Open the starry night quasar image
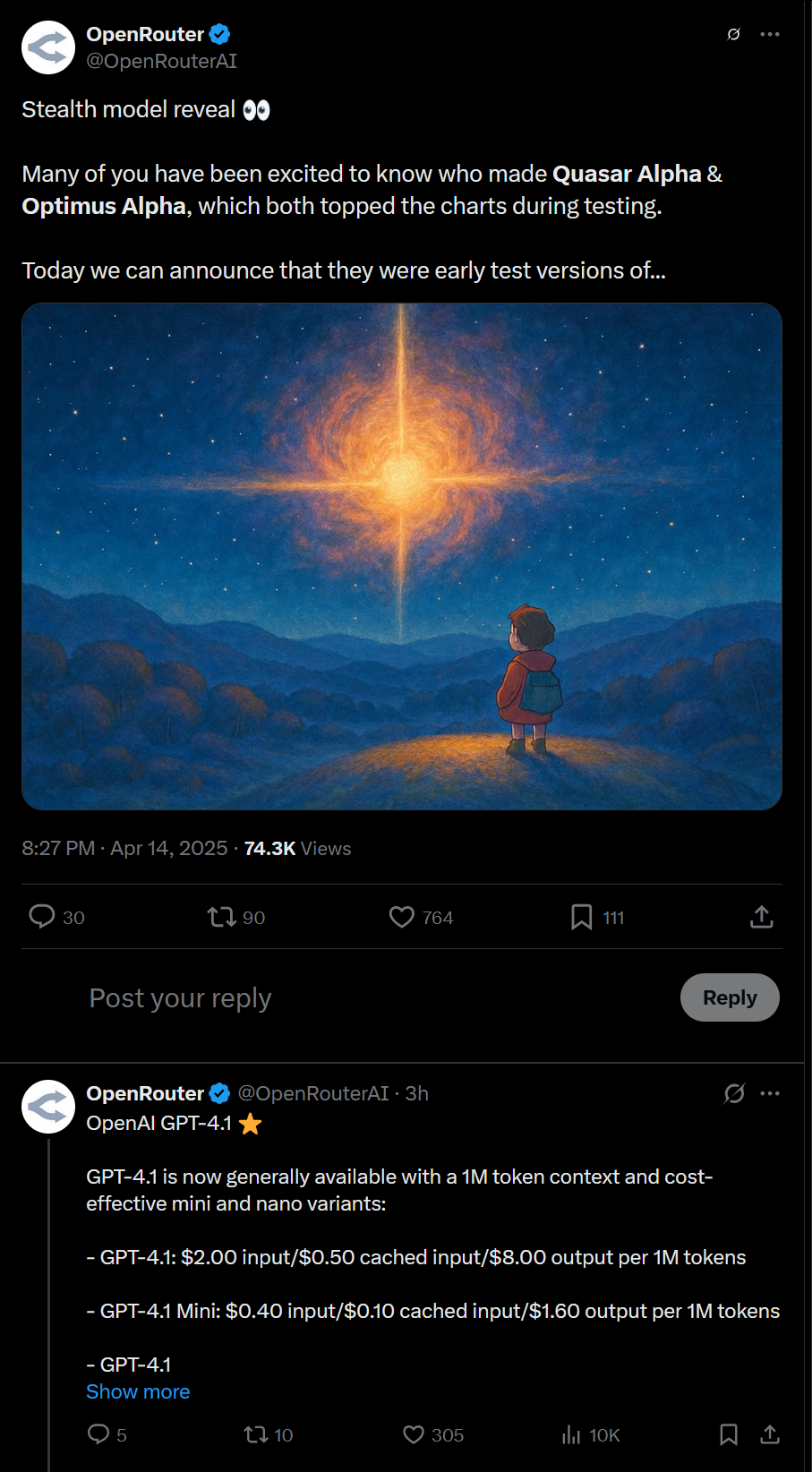The image size is (812, 1472). tap(402, 556)
